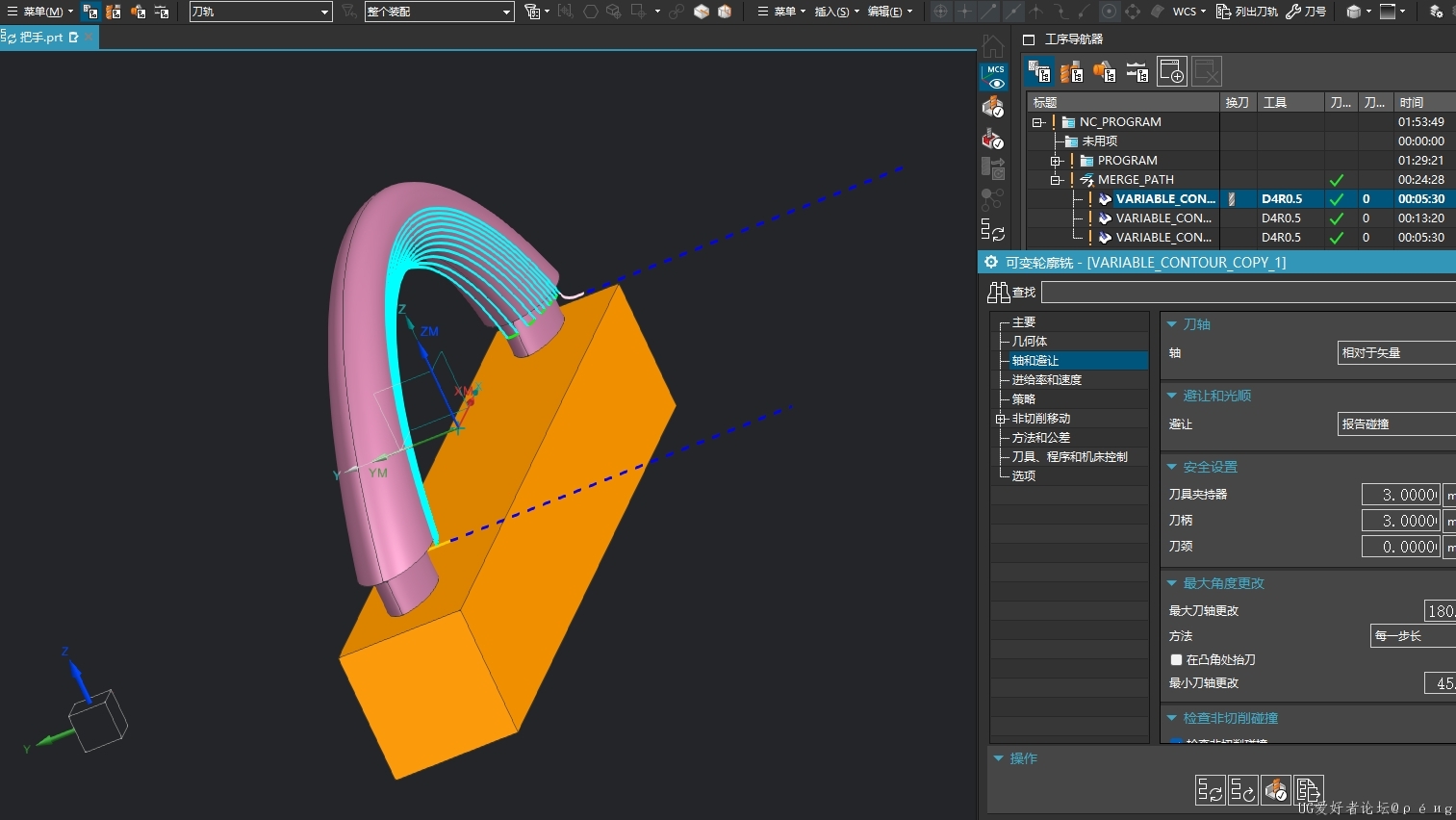The image size is (1456, 820).
Task: Select 刀具、程序和机床控制 in dialog tree
Action: click(1070, 456)
